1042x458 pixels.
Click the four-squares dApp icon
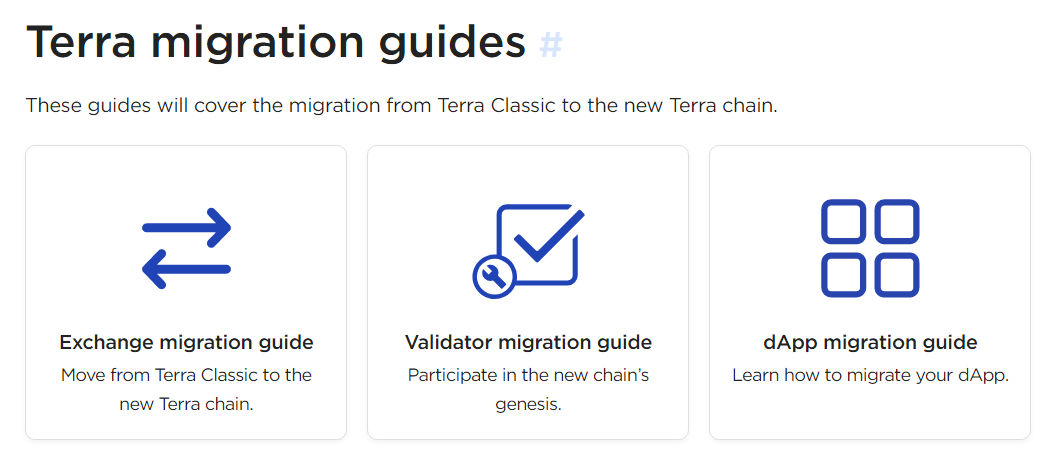[870, 248]
